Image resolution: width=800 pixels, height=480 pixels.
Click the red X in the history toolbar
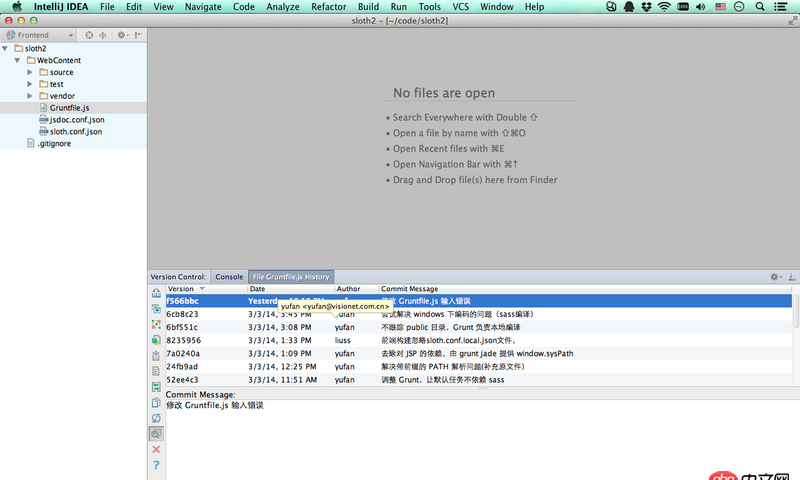coord(156,449)
